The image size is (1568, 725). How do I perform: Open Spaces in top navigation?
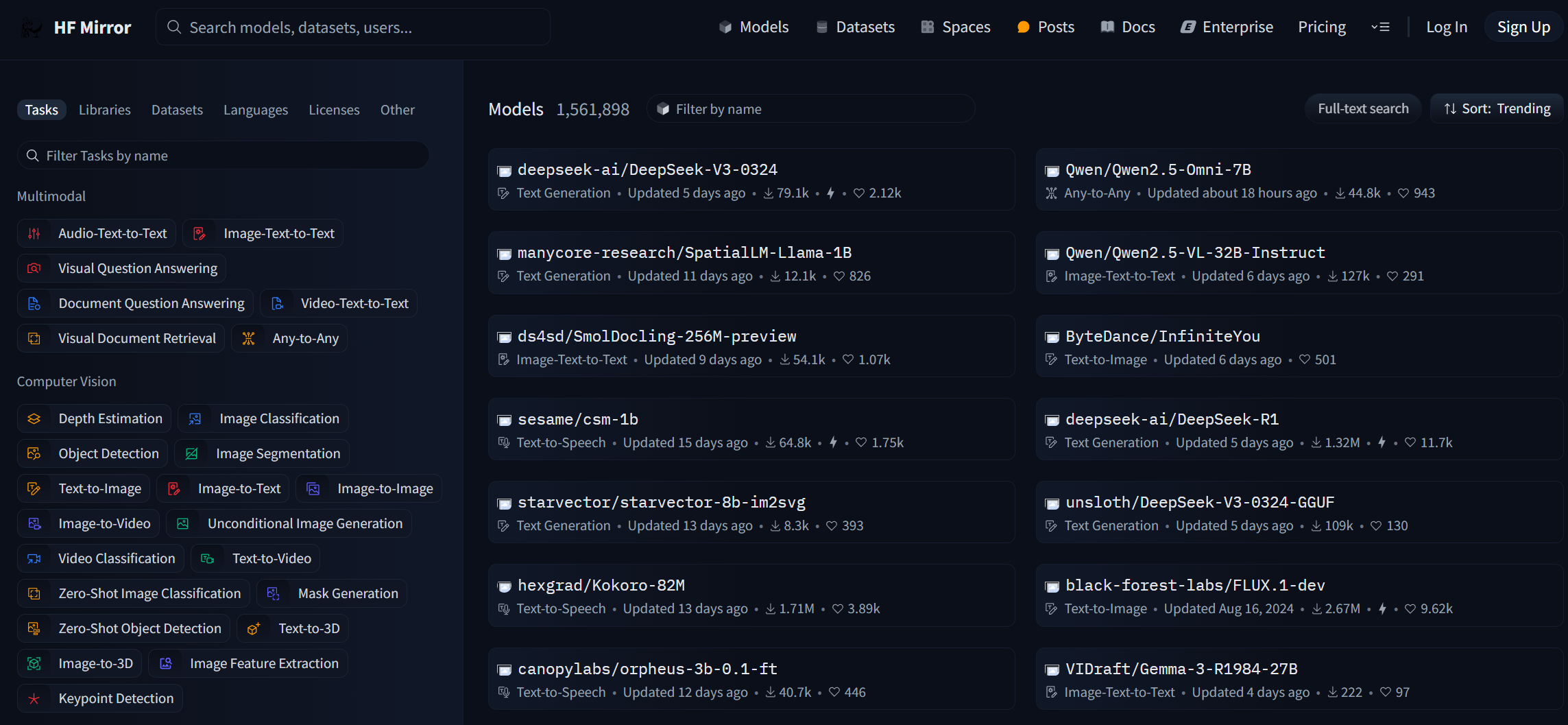point(956,27)
